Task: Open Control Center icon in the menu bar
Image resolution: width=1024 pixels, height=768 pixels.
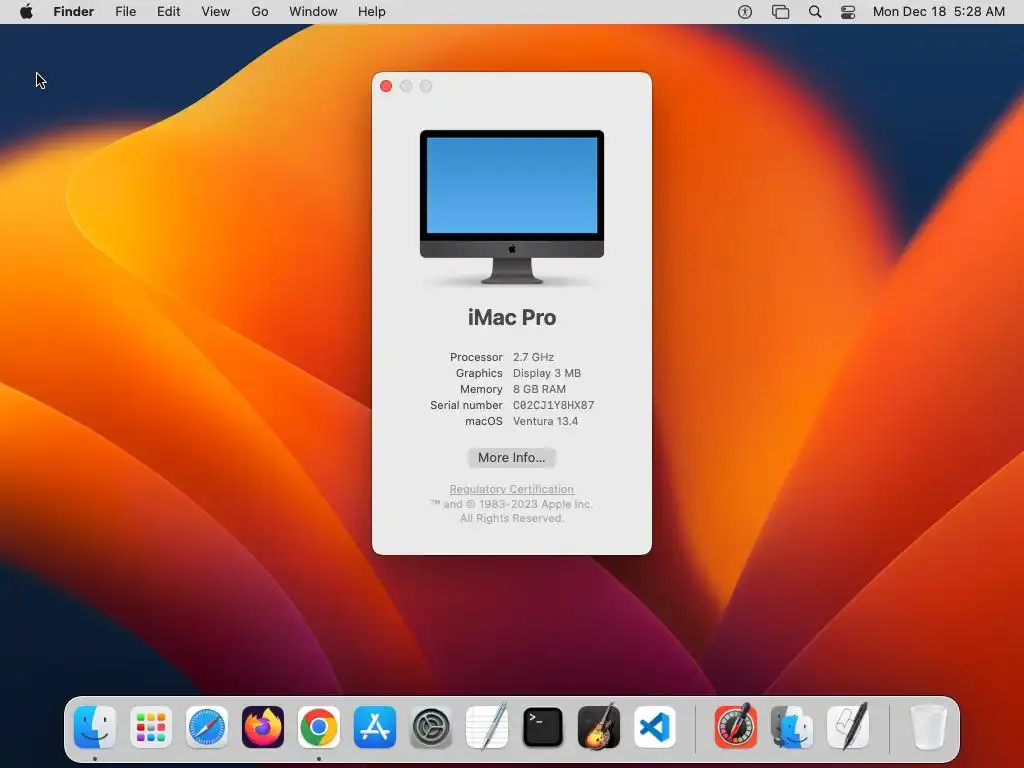Action: pos(848,12)
